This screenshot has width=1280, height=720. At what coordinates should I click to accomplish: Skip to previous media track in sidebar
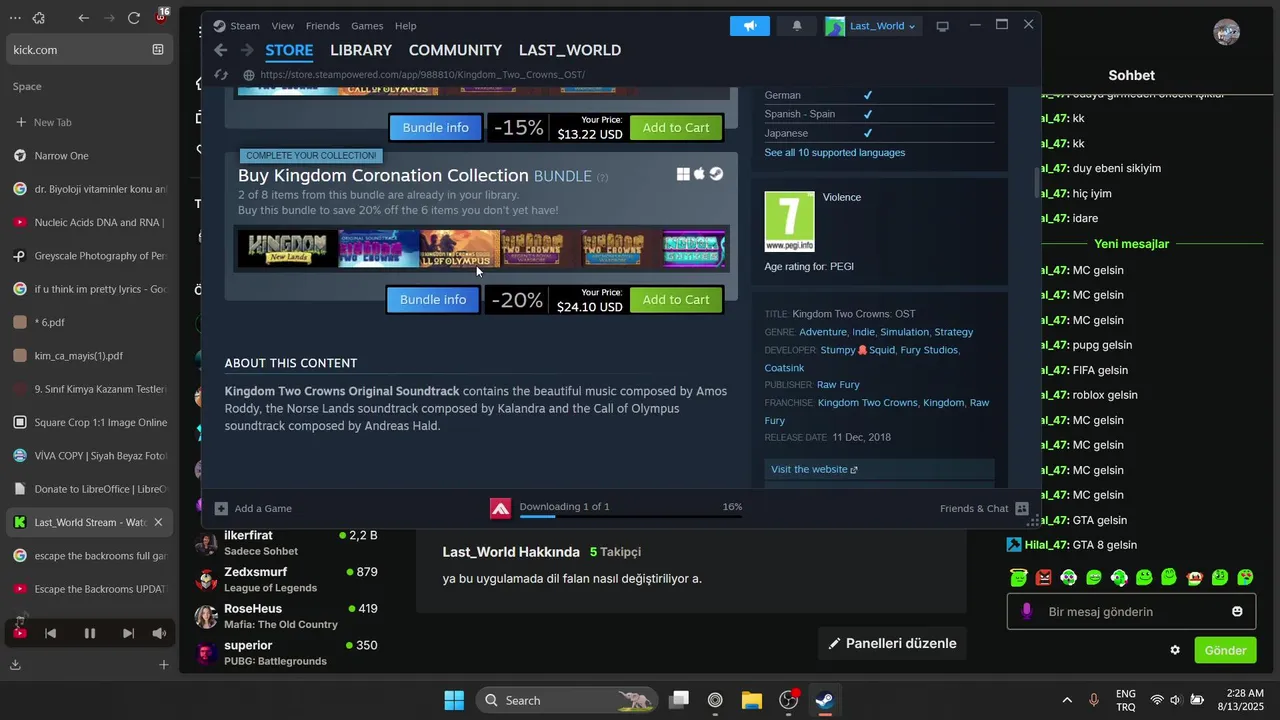tap(50, 633)
